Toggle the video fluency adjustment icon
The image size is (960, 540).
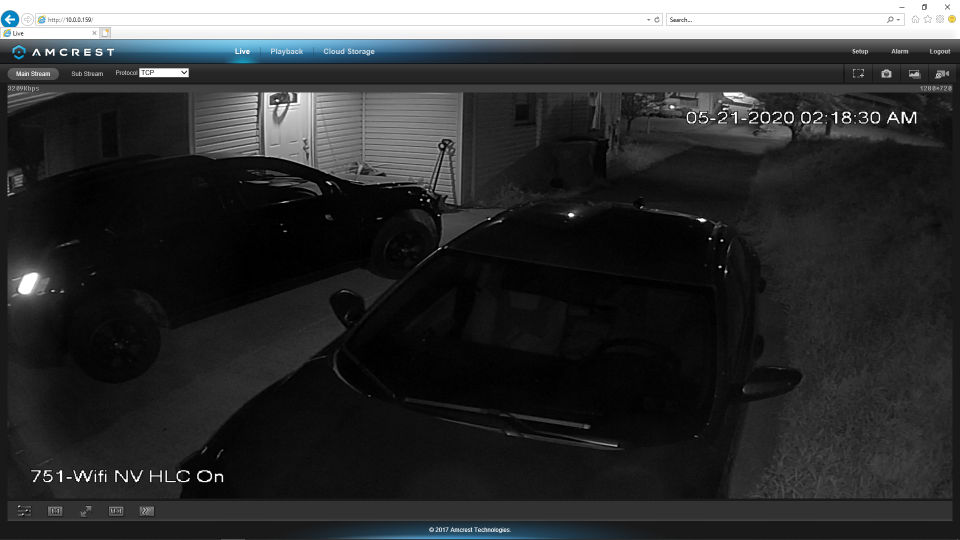click(146, 511)
